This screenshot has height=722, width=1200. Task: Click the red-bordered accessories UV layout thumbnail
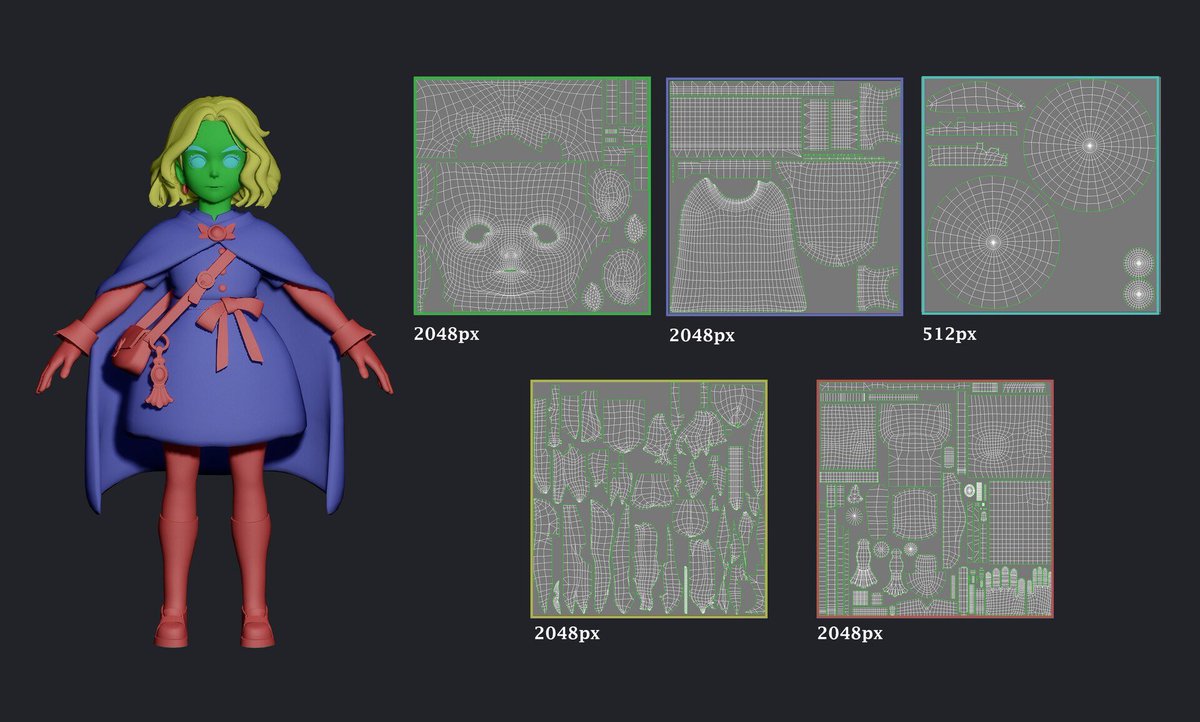coord(935,498)
